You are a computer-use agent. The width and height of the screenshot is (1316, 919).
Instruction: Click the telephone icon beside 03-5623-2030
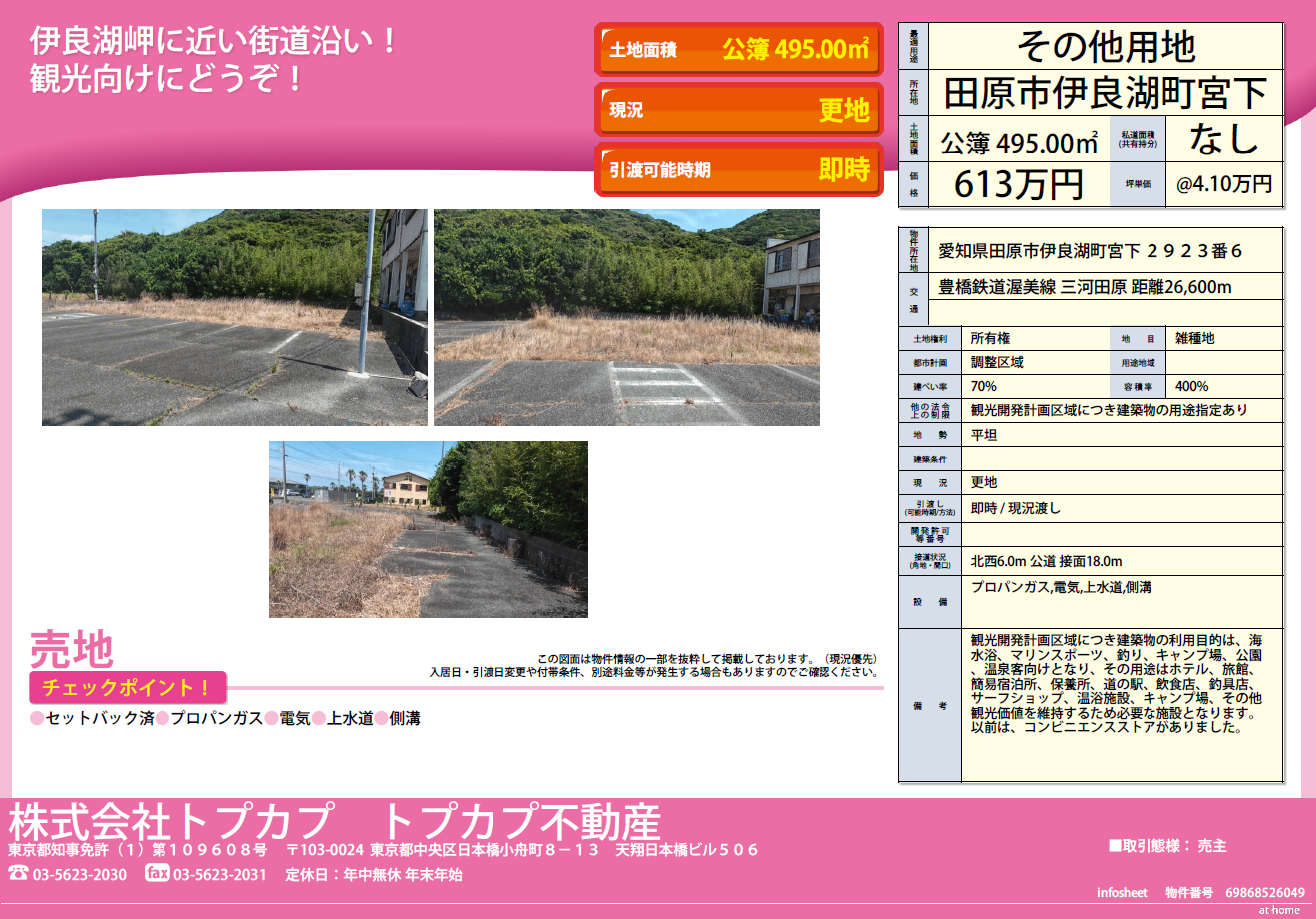click(x=18, y=874)
